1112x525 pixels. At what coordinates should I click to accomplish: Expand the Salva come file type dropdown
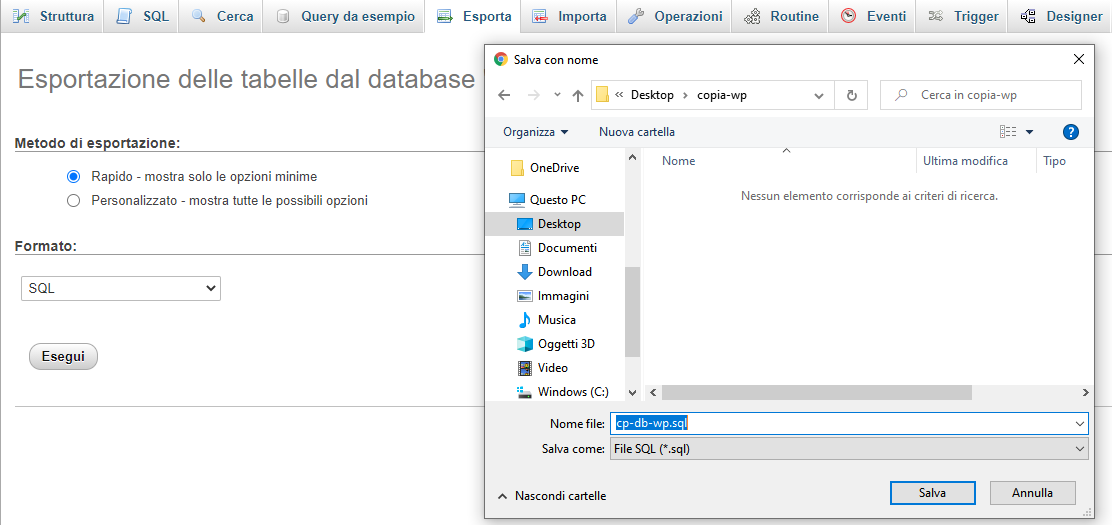(x=848, y=449)
